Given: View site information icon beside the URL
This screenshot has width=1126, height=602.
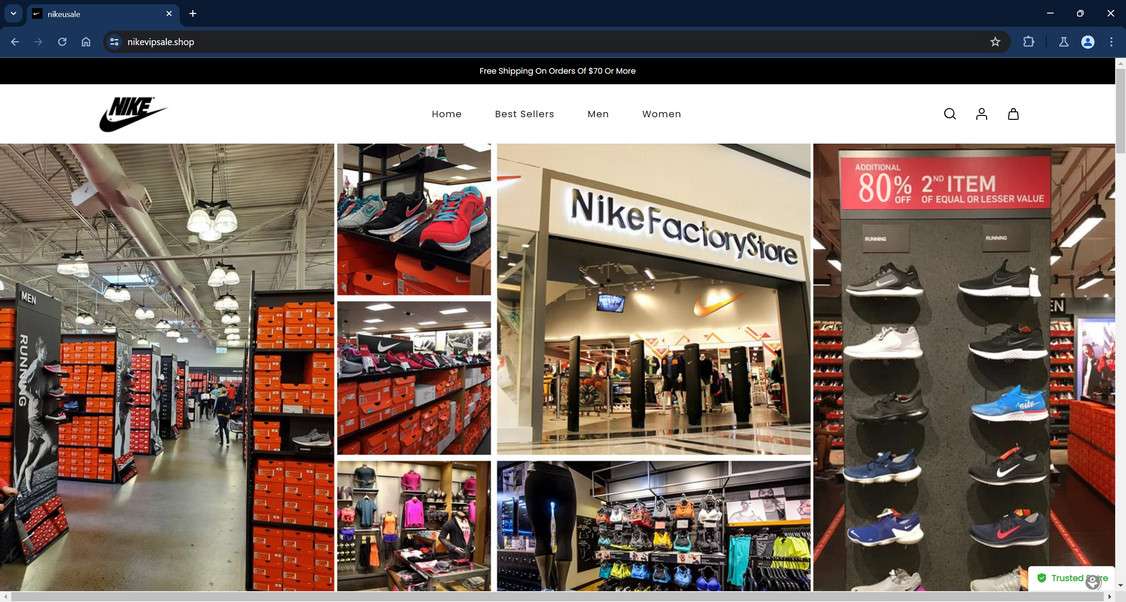Looking at the screenshot, I should point(113,42).
